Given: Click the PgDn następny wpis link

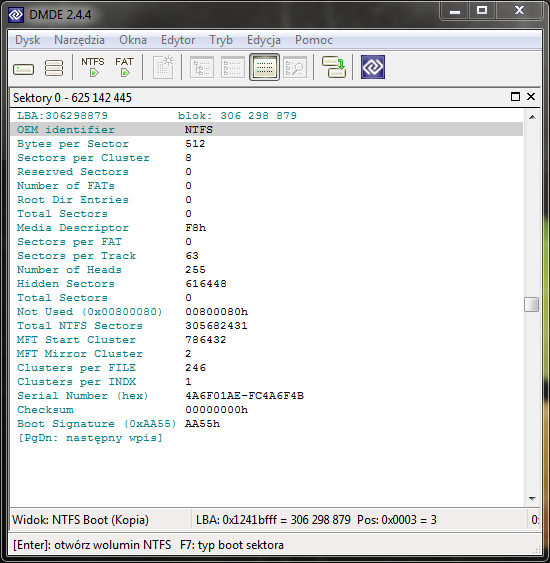Looking at the screenshot, I should [x=90, y=438].
